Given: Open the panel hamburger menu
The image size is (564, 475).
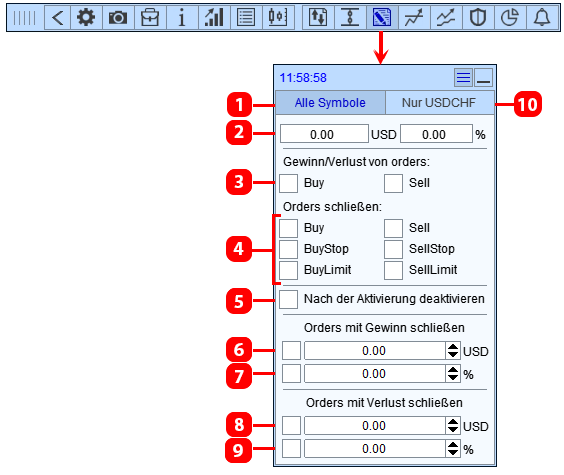Looking at the screenshot, I should tap(463, 77).
